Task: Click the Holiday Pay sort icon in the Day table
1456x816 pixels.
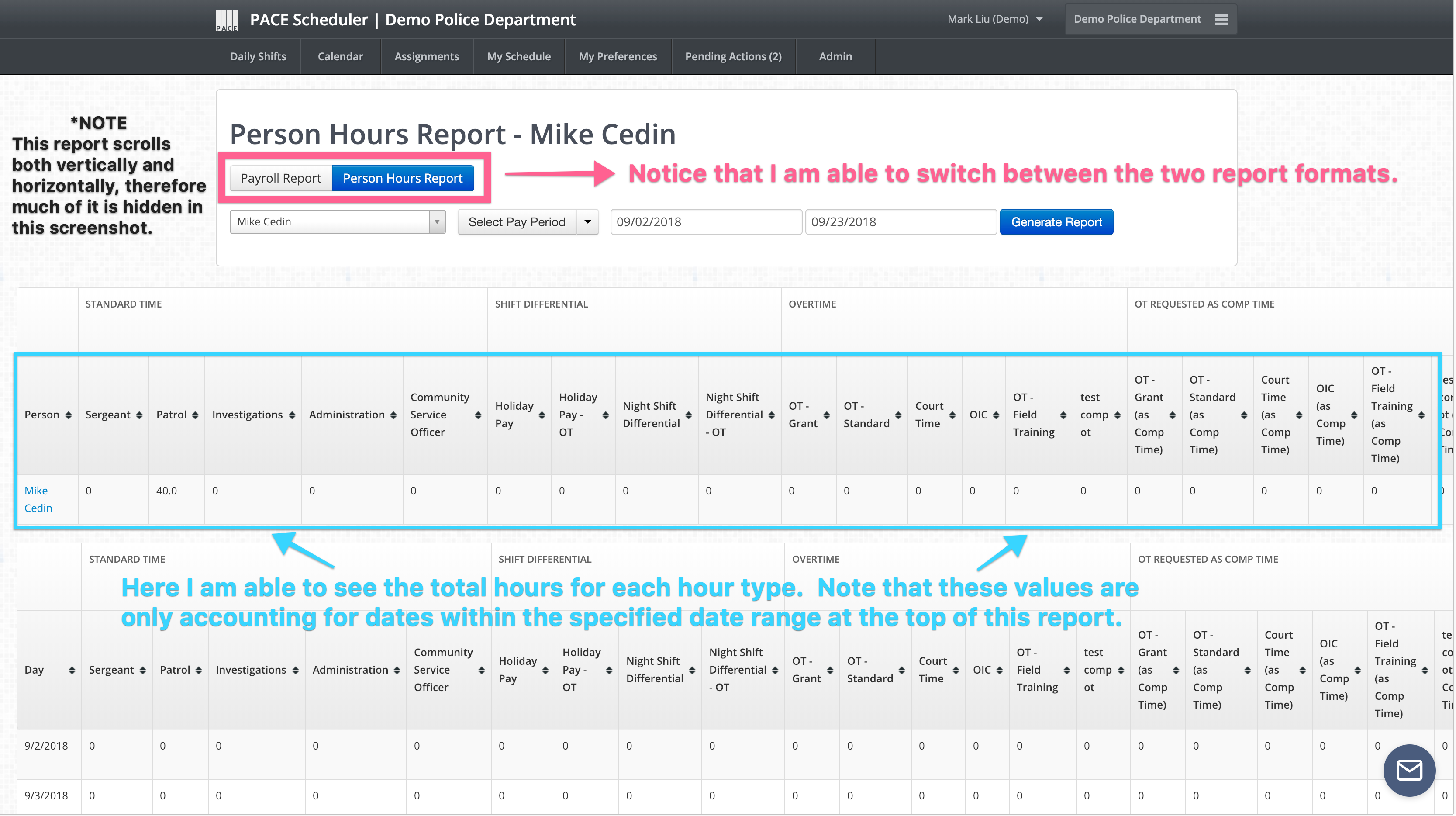Action: [545, 670]
